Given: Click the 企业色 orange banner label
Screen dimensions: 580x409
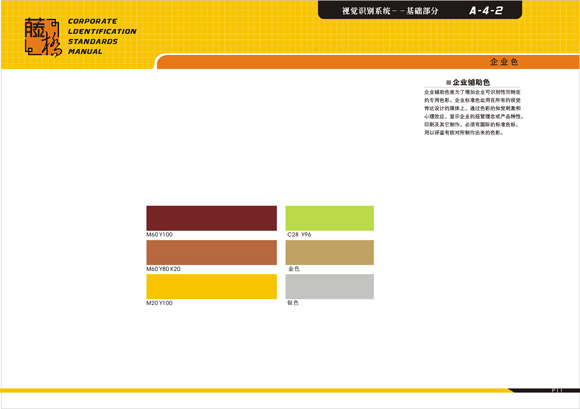Looking at the screenshot, I should (x=504, y=62).
